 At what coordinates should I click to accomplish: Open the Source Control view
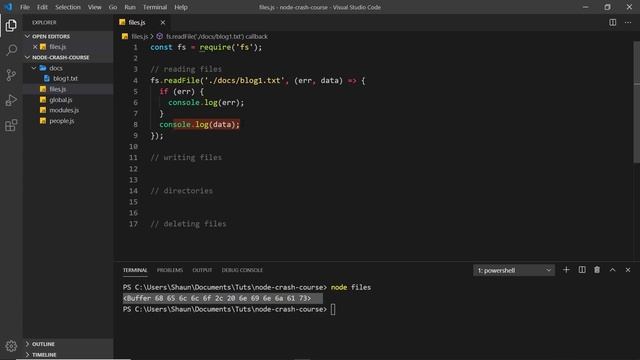click(x=11, y=75)
